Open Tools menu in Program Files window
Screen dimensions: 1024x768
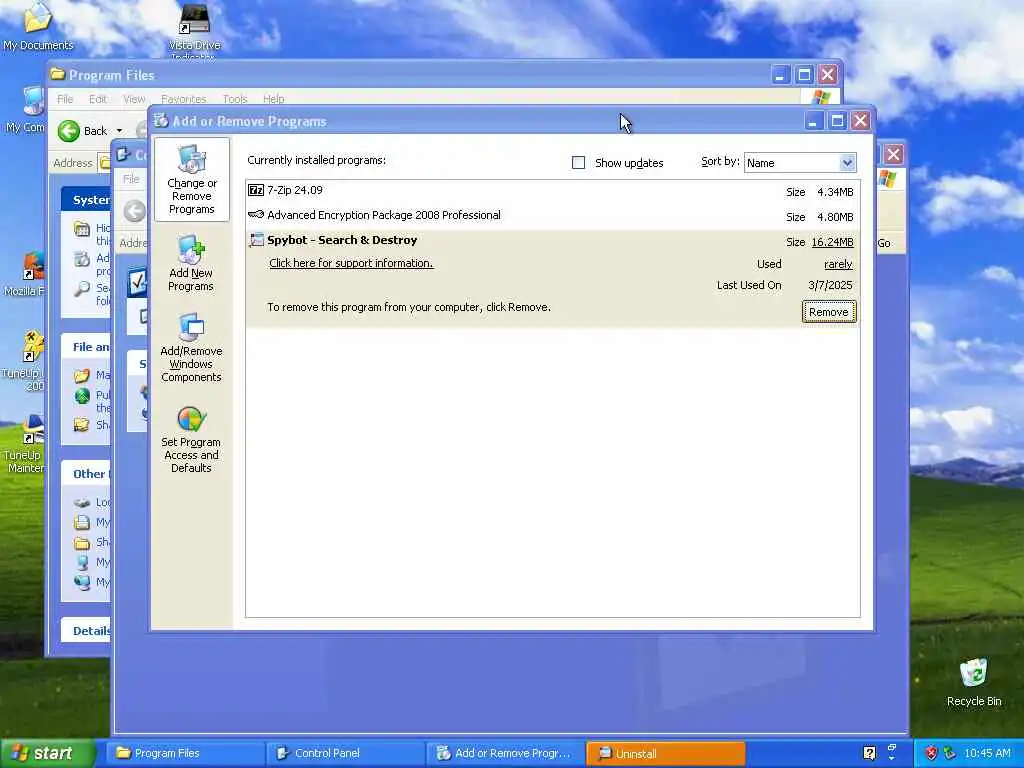tap(234, 99)
